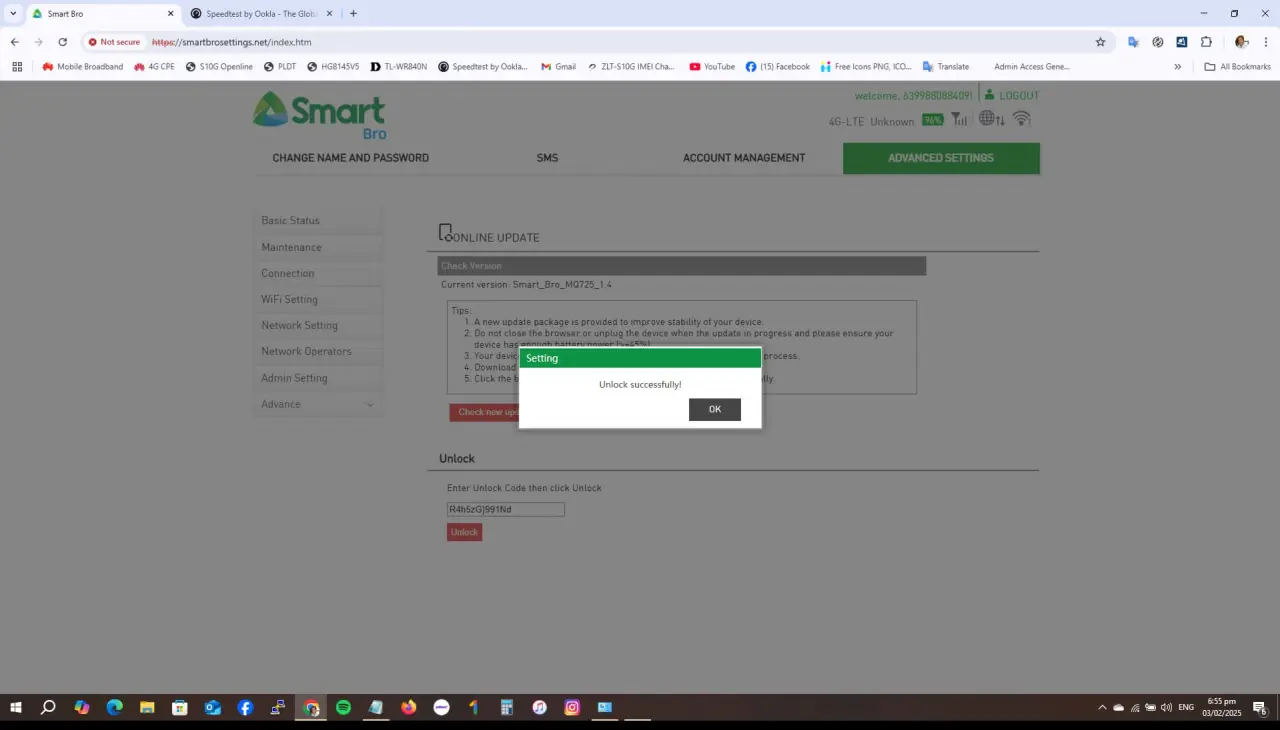Click the taskbar clock and date
The height and width of the screenshot is (730, 1280).
(1222, 708)
